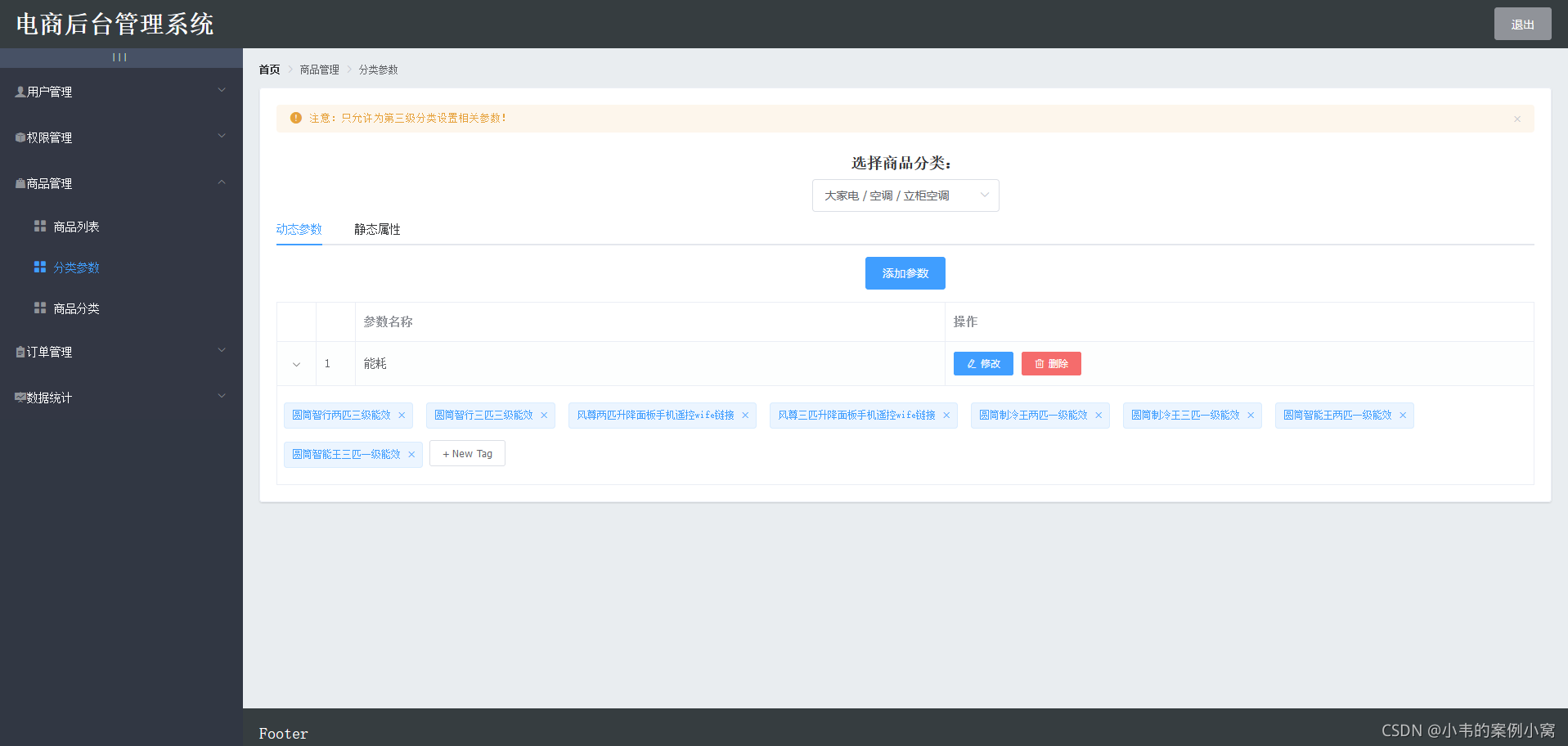Click tag text 圆筒智行两匹三级能效
Viewport: 1568px width, 746px height.
point(341,416)
